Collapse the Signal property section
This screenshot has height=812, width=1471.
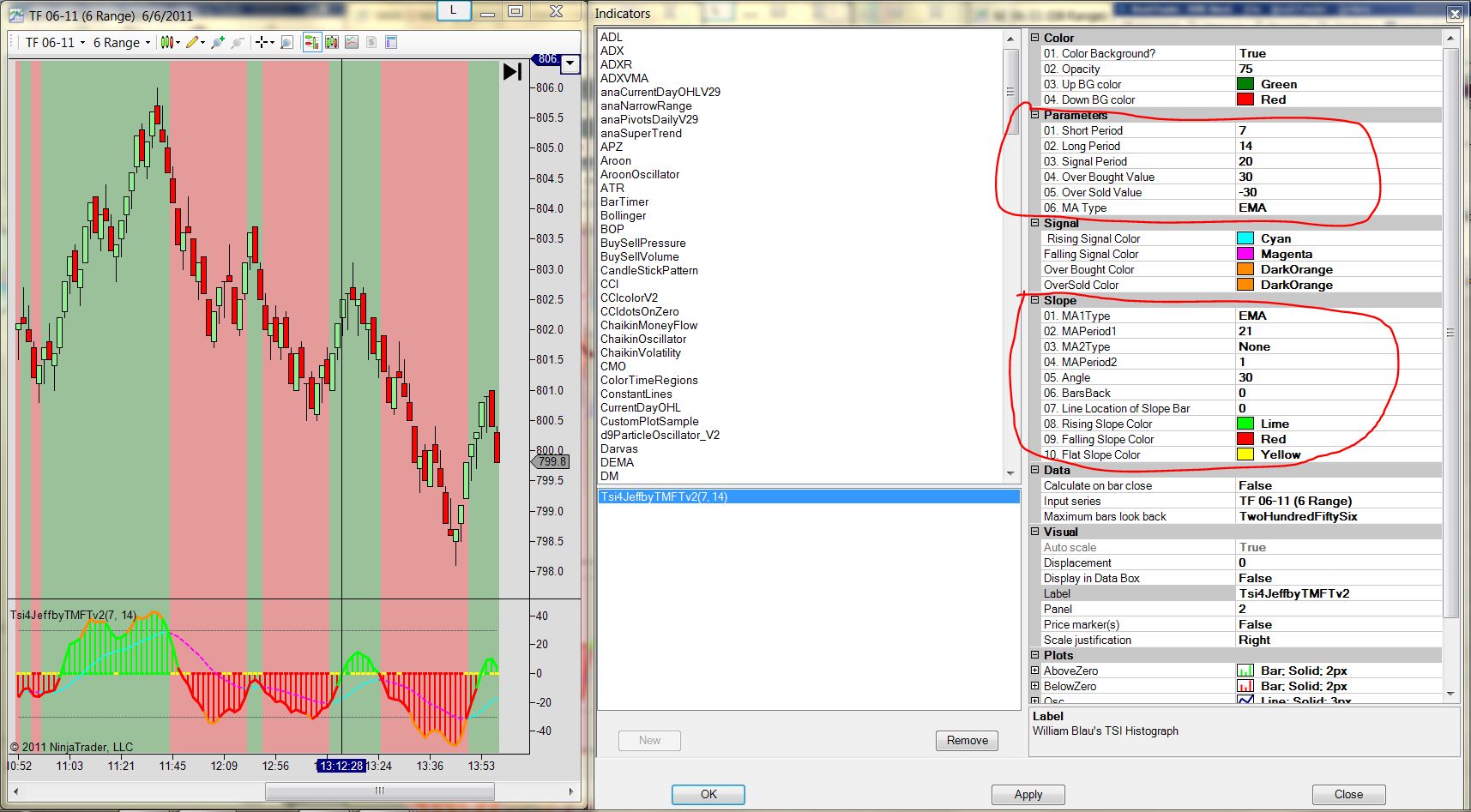pyautogui.click(x=1035, y=223)
